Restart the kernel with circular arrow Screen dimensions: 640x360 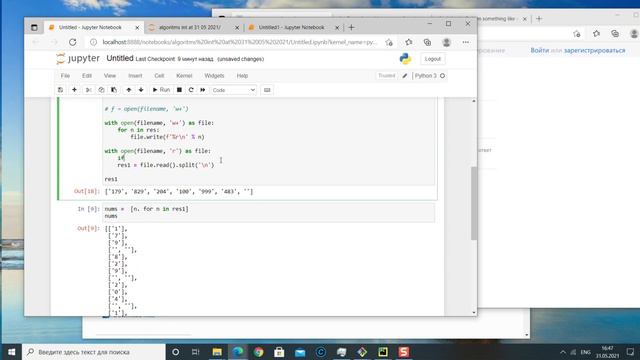click(x=191, y=90)
